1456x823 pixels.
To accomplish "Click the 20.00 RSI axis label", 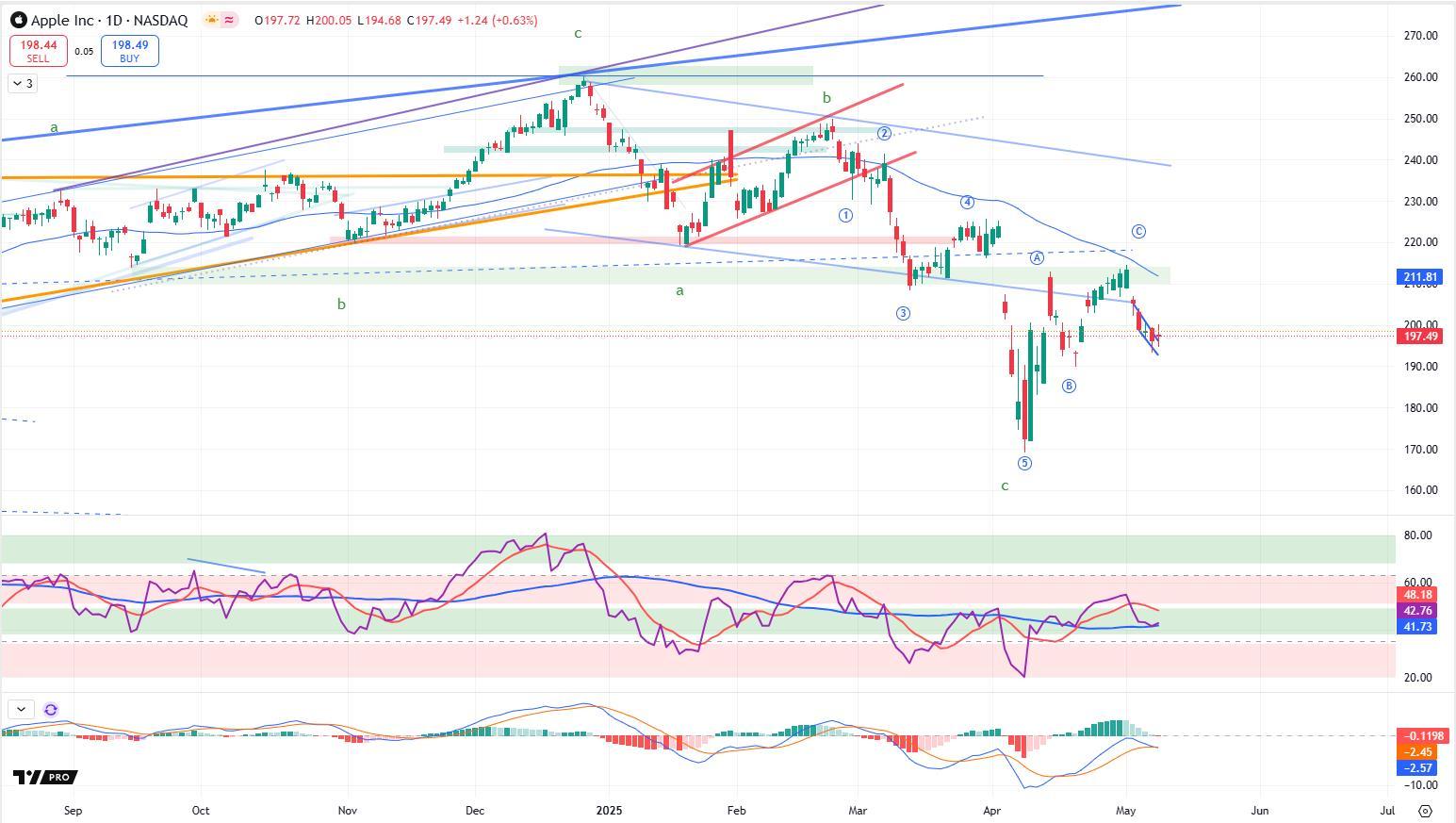I will [1417, 678].
